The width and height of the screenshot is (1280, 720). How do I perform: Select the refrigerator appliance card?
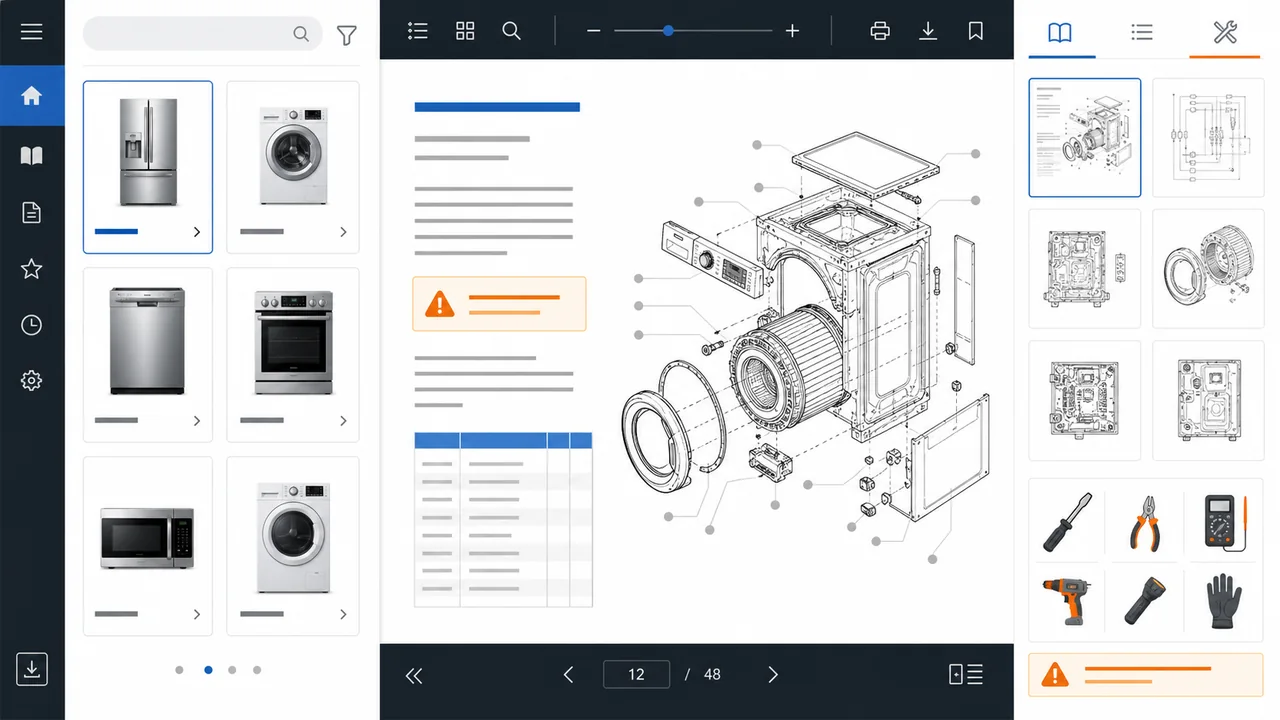(x=148, y=166)
